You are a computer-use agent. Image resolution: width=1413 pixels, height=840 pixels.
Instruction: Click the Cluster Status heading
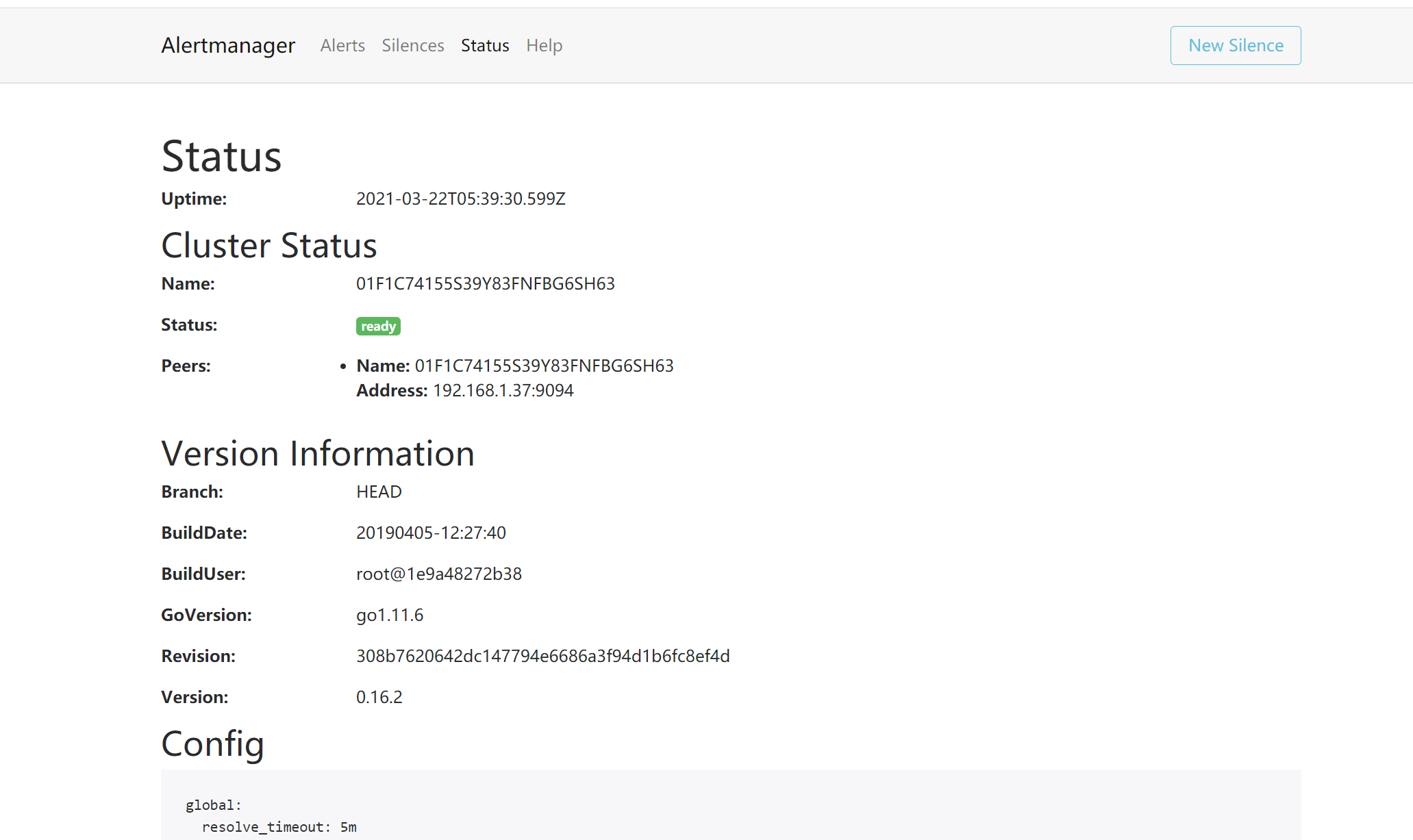(269, 245)
